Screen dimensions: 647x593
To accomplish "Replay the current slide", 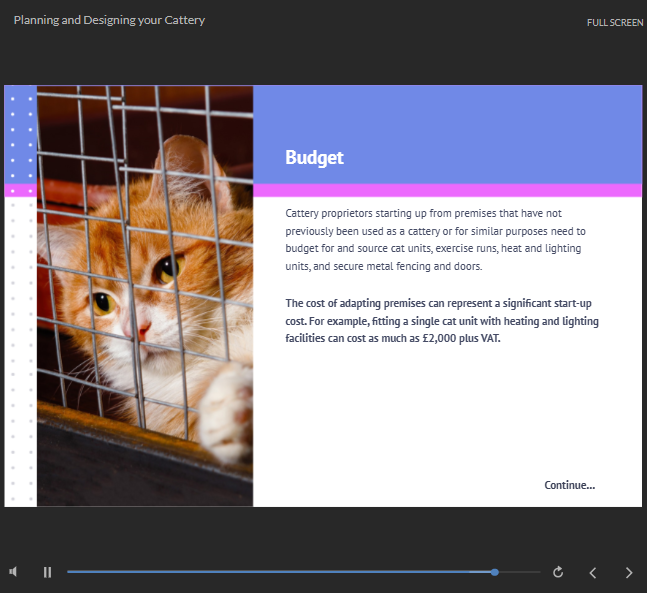I will (558, 572).
